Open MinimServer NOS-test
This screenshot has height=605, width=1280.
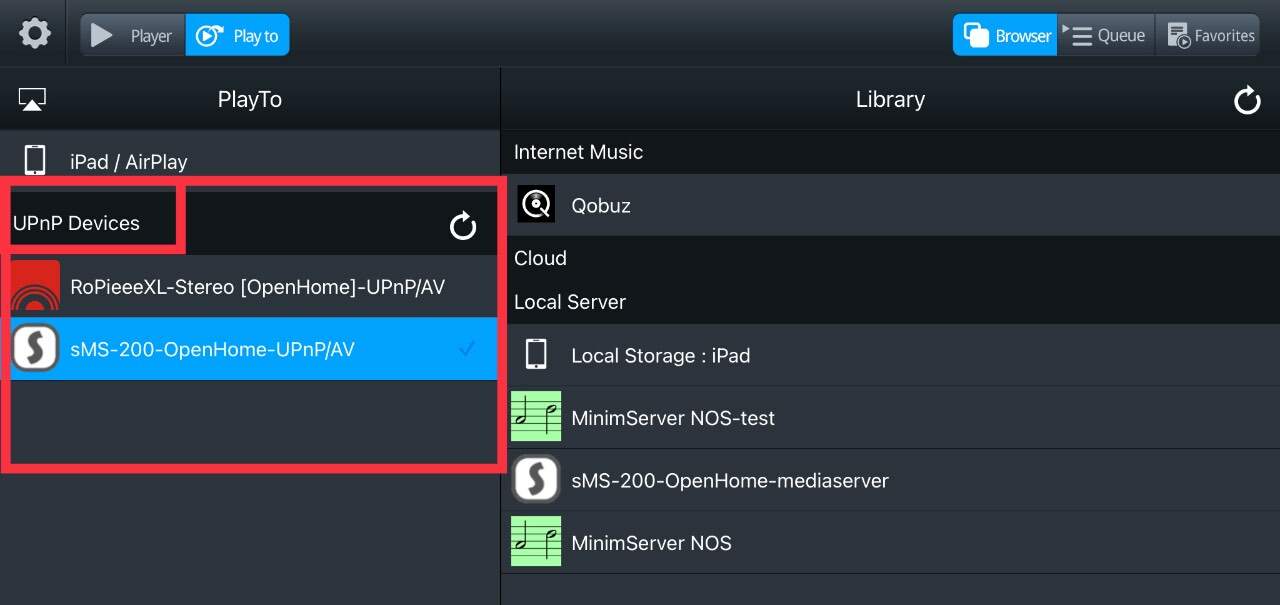[x=890, y=418]
